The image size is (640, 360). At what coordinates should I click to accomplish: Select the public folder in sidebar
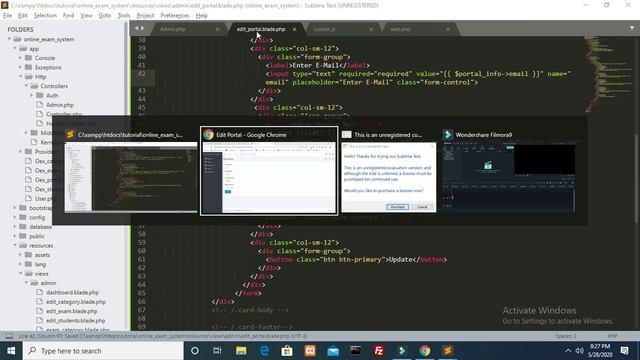click(37, 236)
